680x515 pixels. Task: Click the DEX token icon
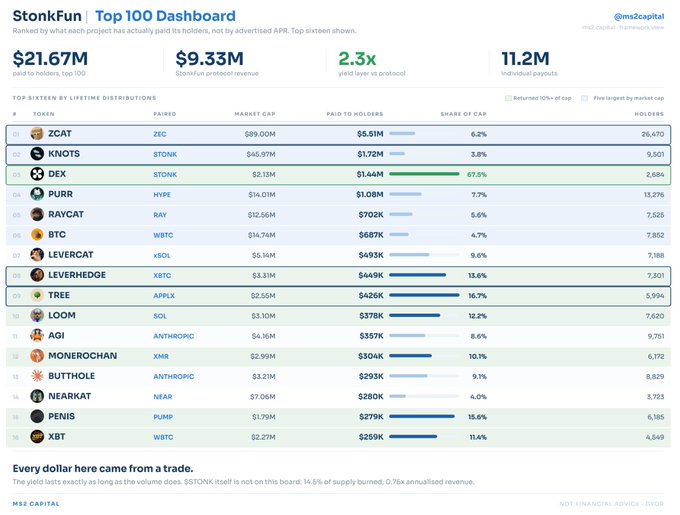tap(37, 174)
